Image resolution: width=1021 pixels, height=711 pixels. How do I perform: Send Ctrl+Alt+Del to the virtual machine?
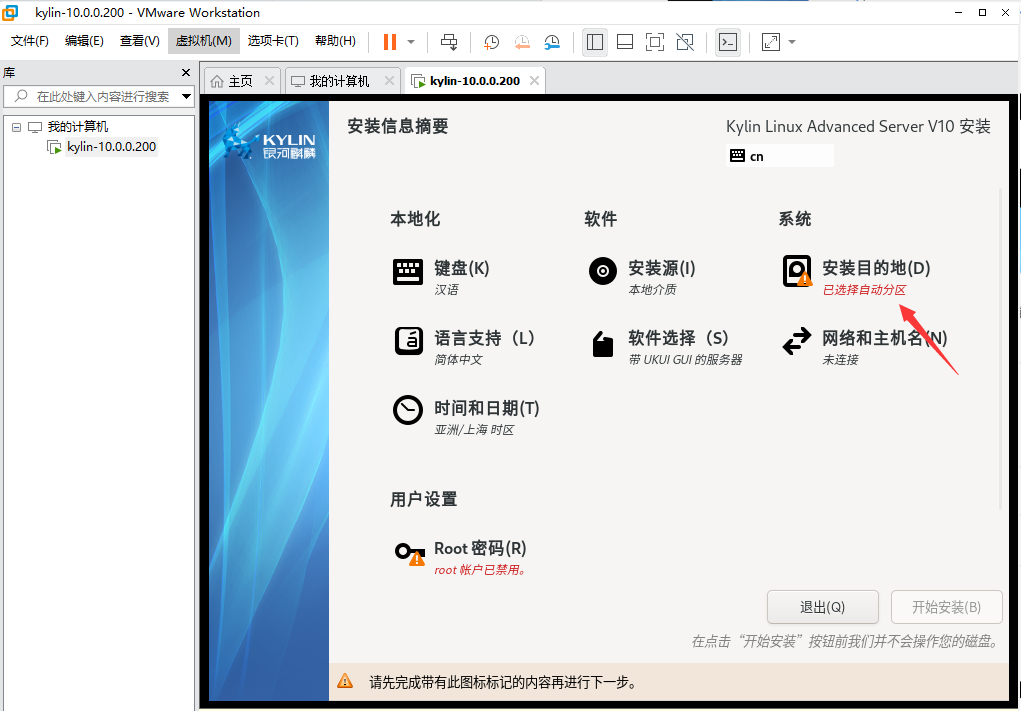pyautogui.click(x=449, y=42)
